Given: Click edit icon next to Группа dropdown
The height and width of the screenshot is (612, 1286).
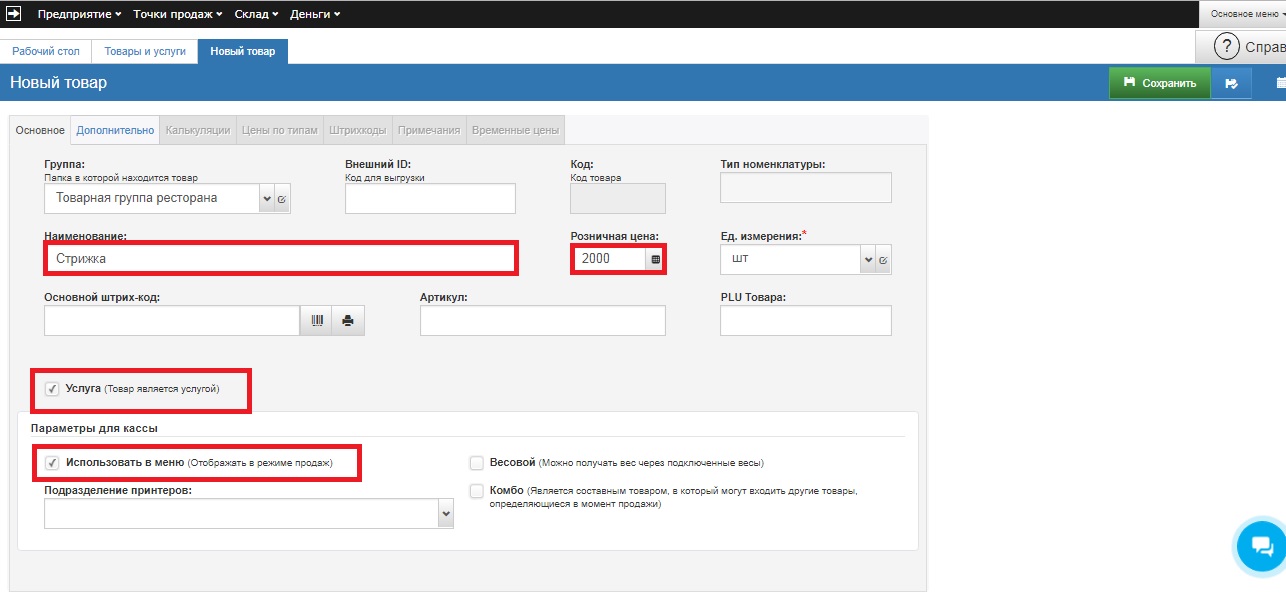Looking at the screenshot, I should point(282,199).
